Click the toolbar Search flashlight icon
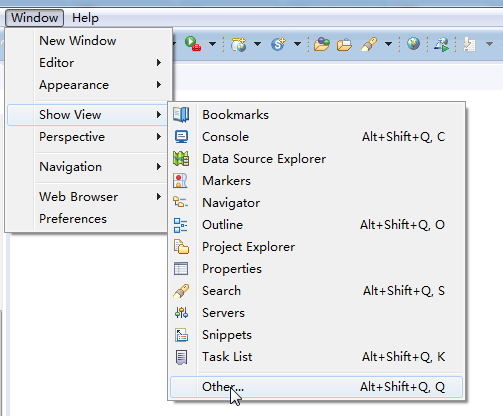Viewport: 503px width, 416px height. click(x=369, y=44)
